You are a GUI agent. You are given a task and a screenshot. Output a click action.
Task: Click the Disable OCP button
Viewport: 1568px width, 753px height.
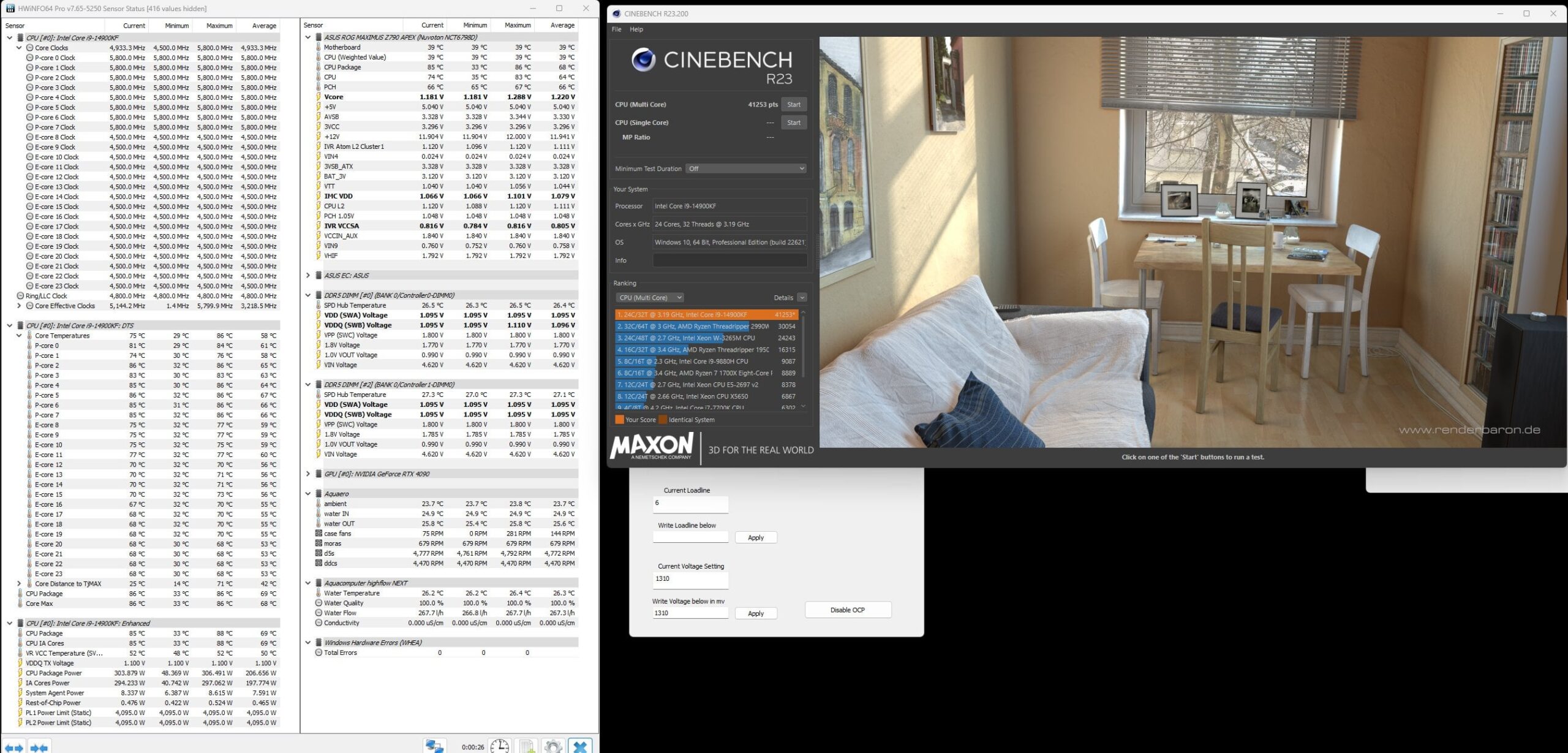(848, 610)
